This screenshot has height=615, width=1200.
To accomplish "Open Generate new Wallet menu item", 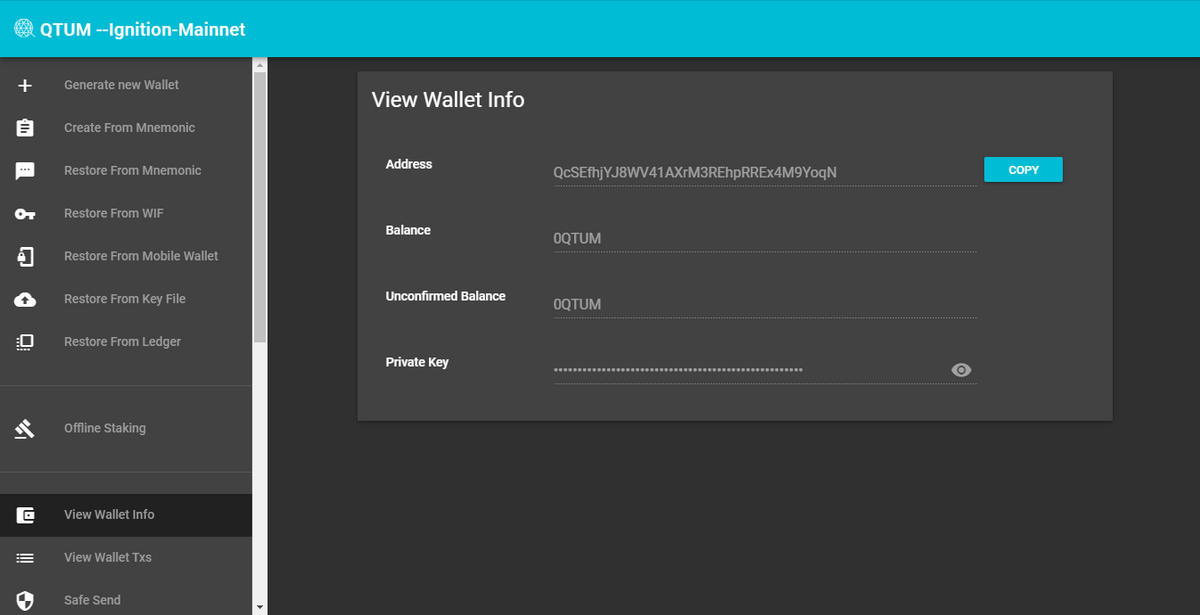I will 126,85.
